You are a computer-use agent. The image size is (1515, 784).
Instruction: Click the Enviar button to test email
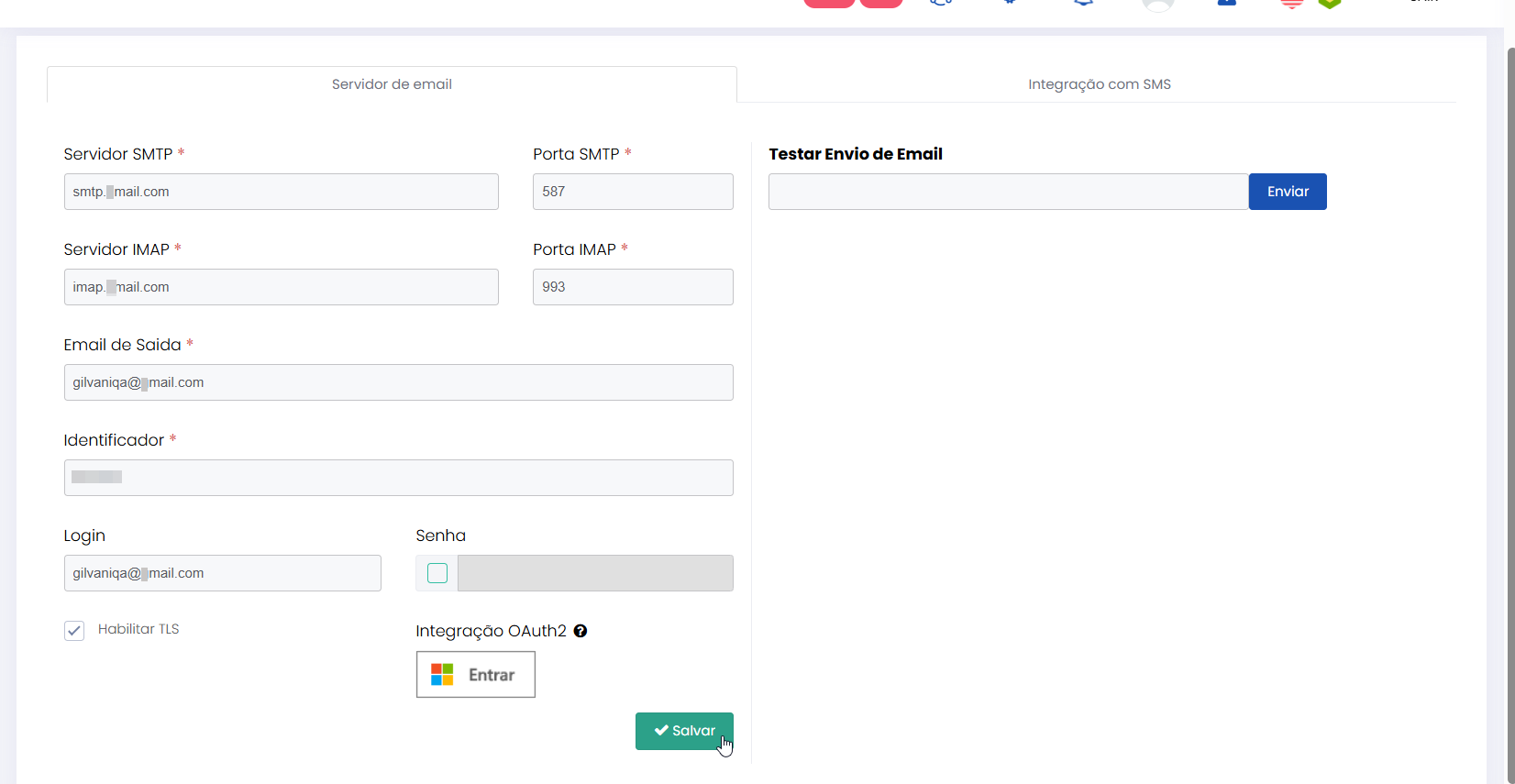(1287, 192)
